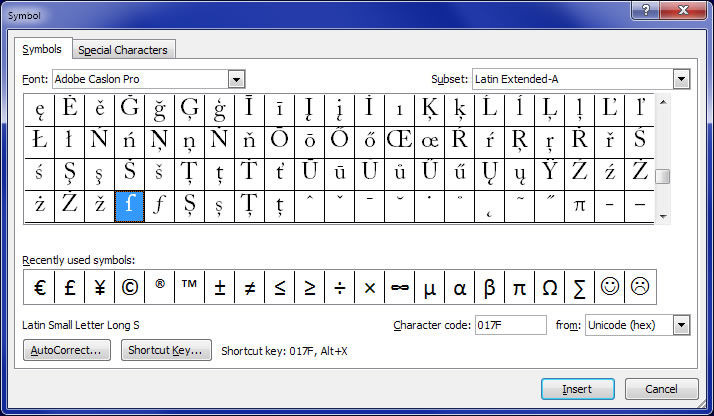The image size is (714, 416).
Task: Pick the not-equal sign symbol
Action: [249, 288]
